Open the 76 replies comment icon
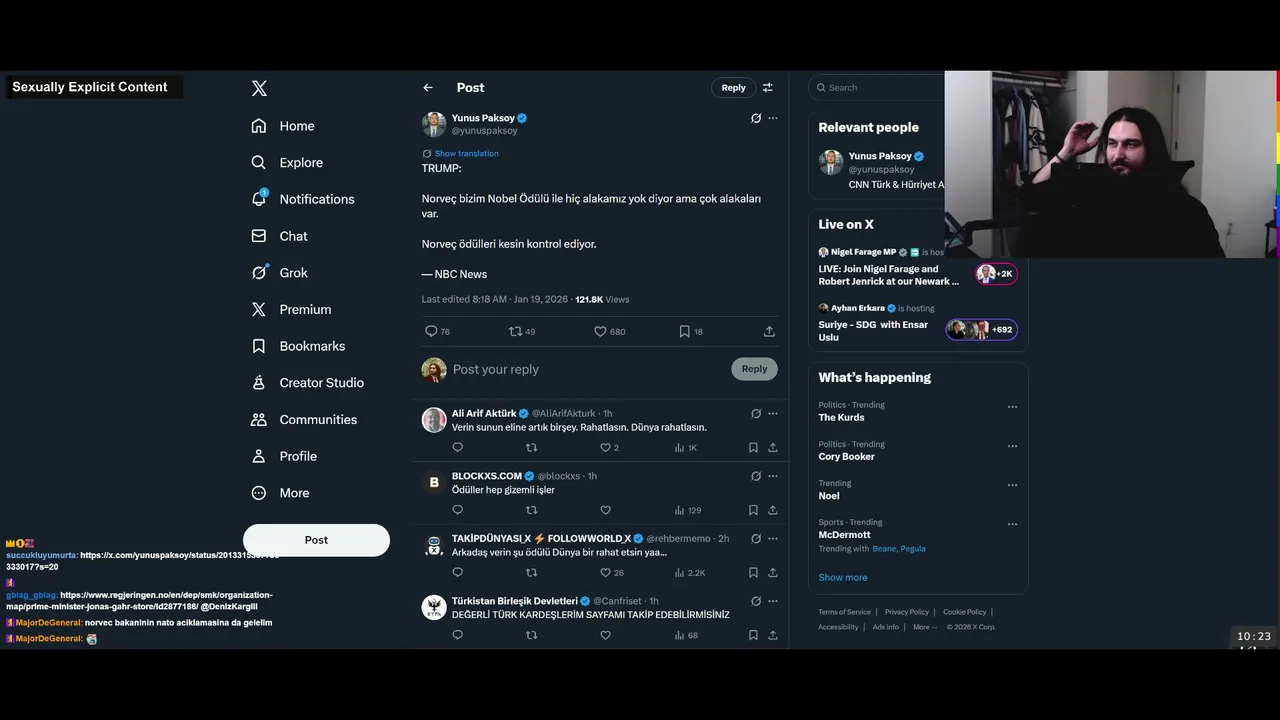 (x=431, y=331)
